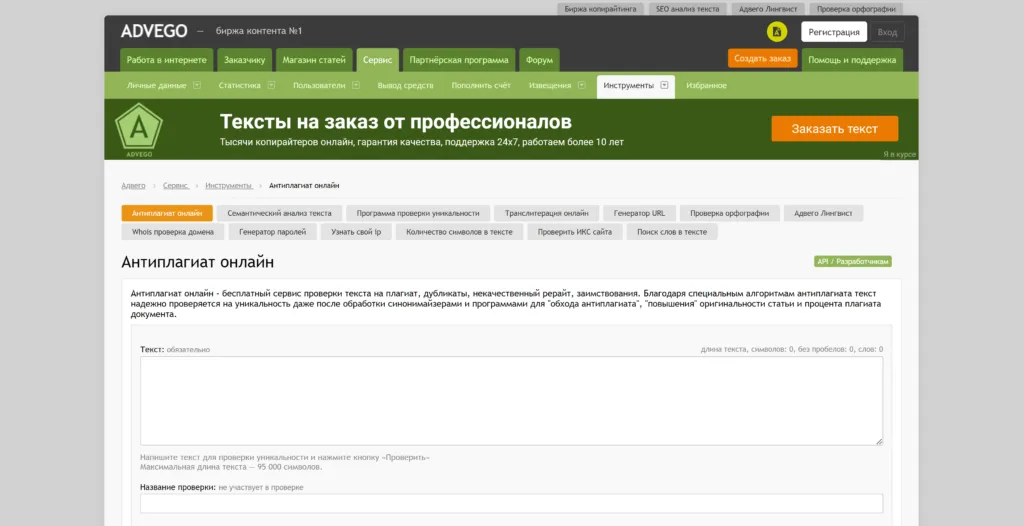Open Whois проверка домена tool
Viewport: 1024px width, 526px height.
click(x=173, y=231)
